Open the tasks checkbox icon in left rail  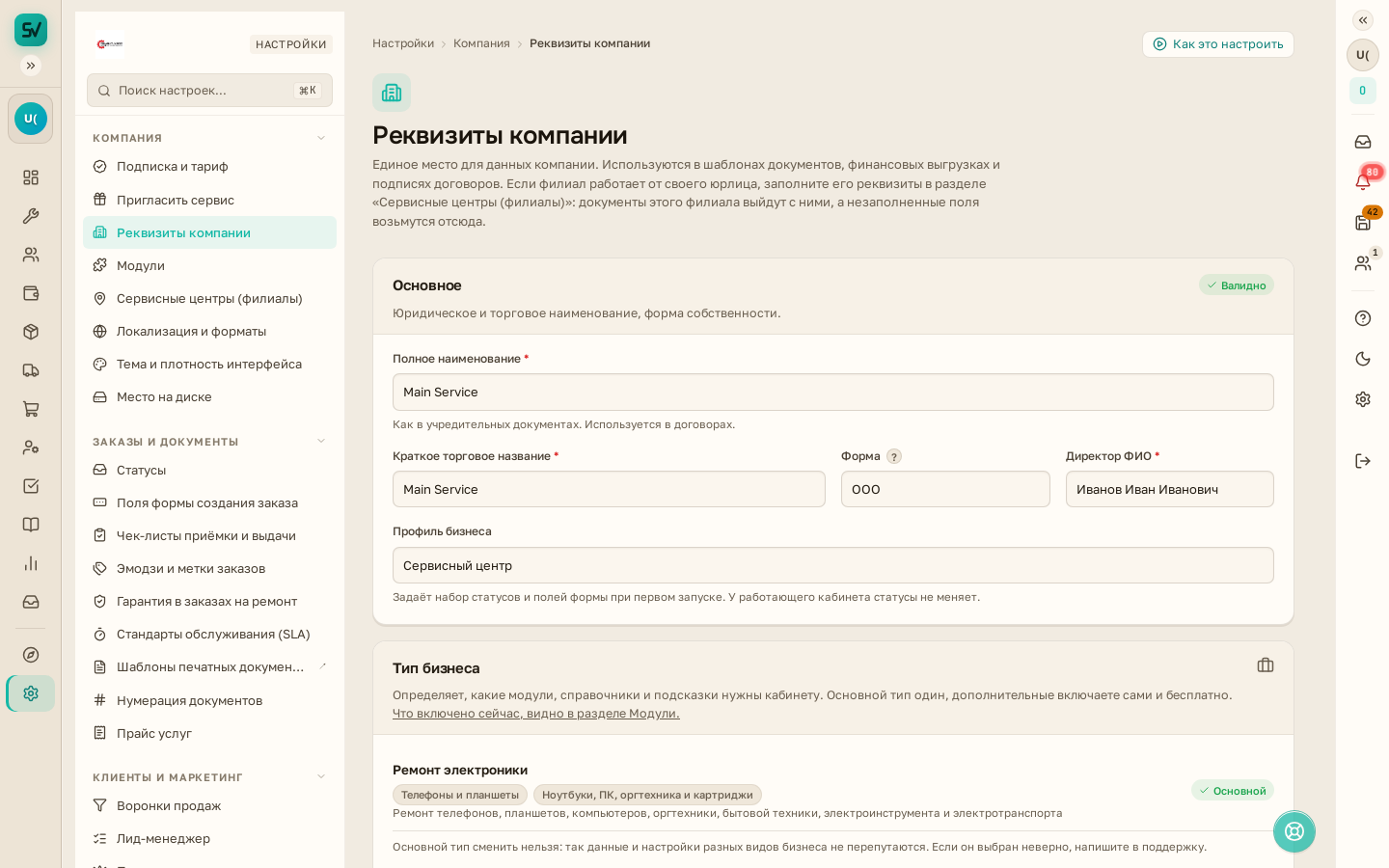pyautogui.click(x=31, y=486)
